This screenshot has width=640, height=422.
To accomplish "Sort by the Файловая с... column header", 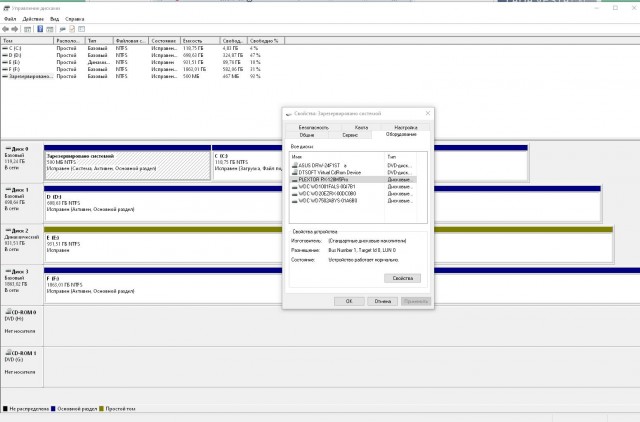I will (131, 41).
